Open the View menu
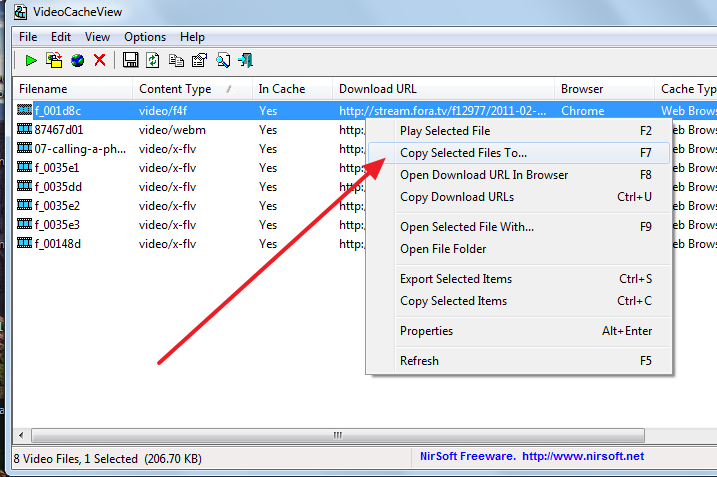717x477 pixels. pos(97,37)
